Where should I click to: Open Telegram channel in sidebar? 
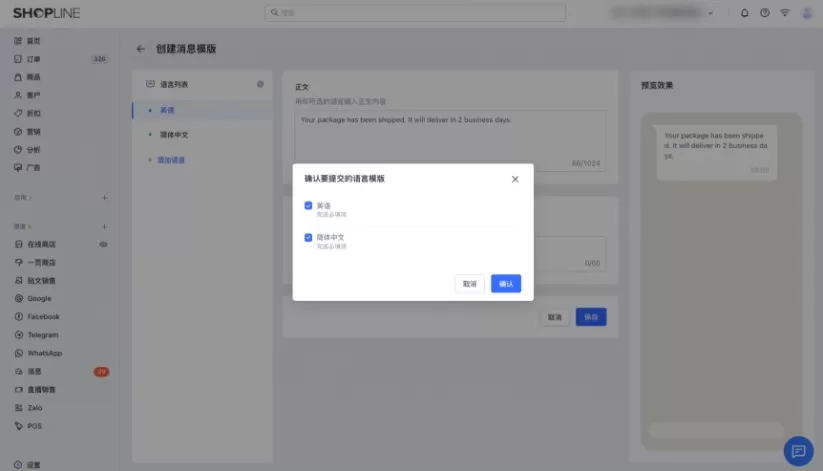42,335
